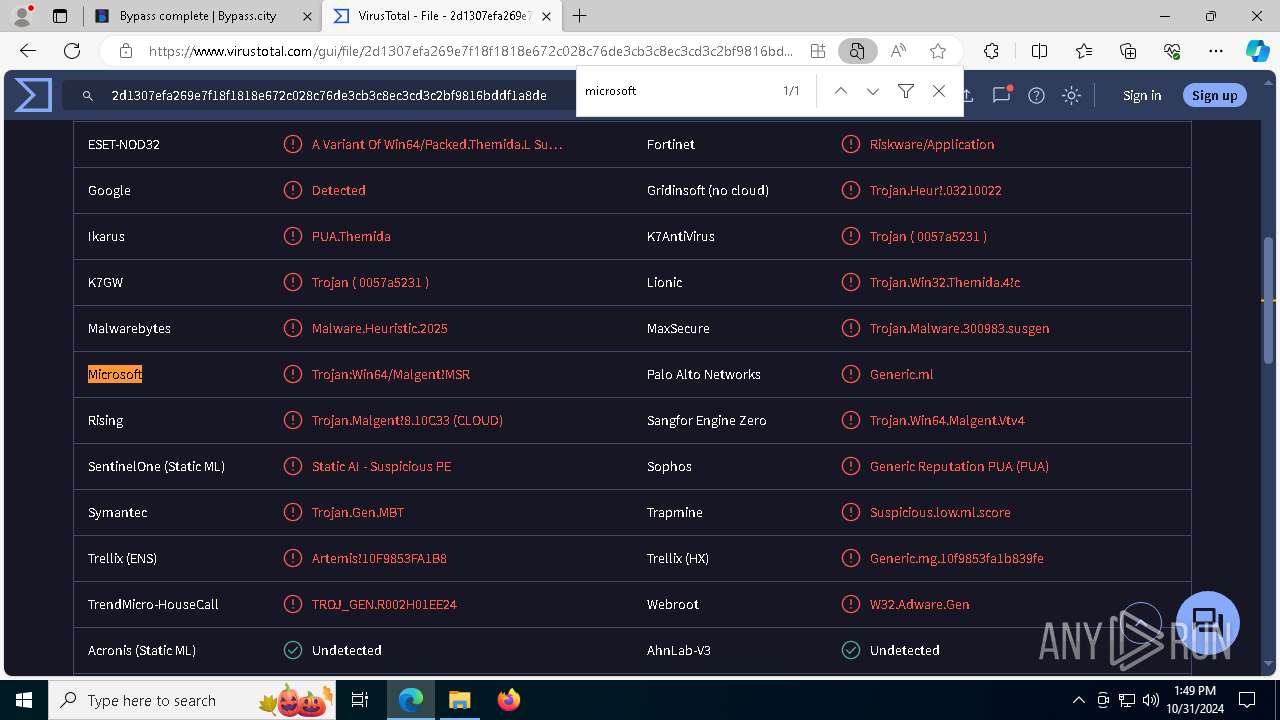Open a new browser tab
The height and width of the screenshot is (720, 1280).
(x=580, y=16)
